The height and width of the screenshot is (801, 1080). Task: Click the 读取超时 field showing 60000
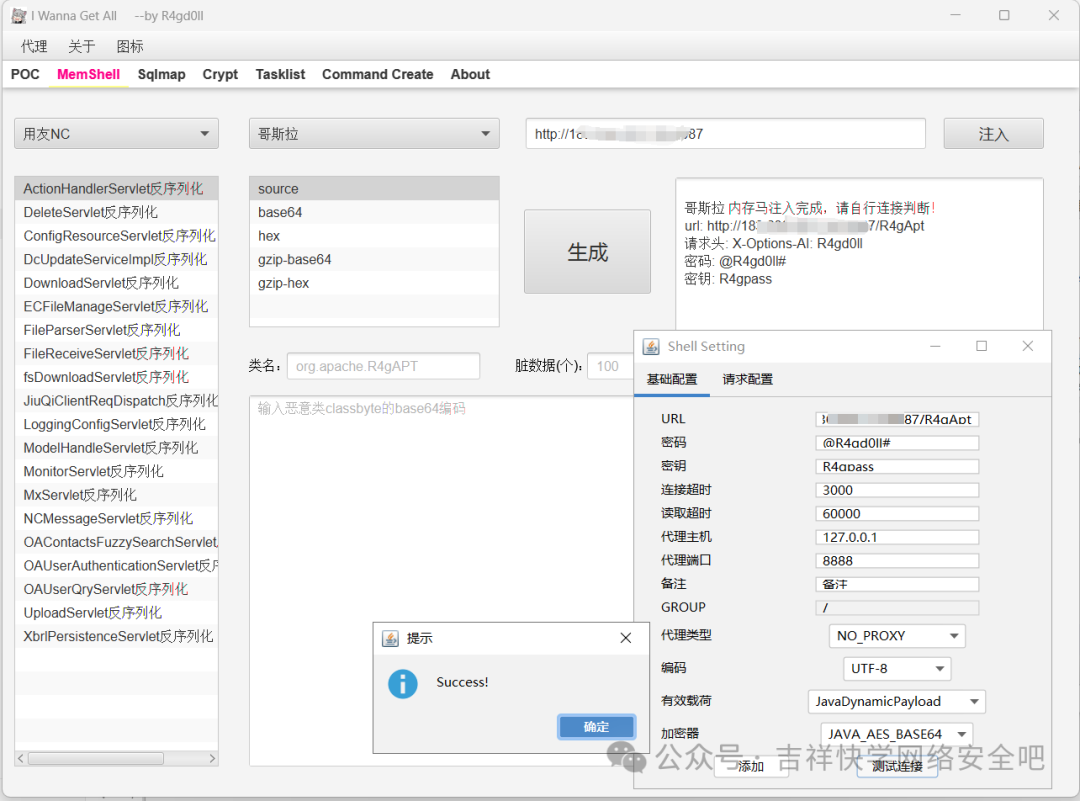(897, 513)
